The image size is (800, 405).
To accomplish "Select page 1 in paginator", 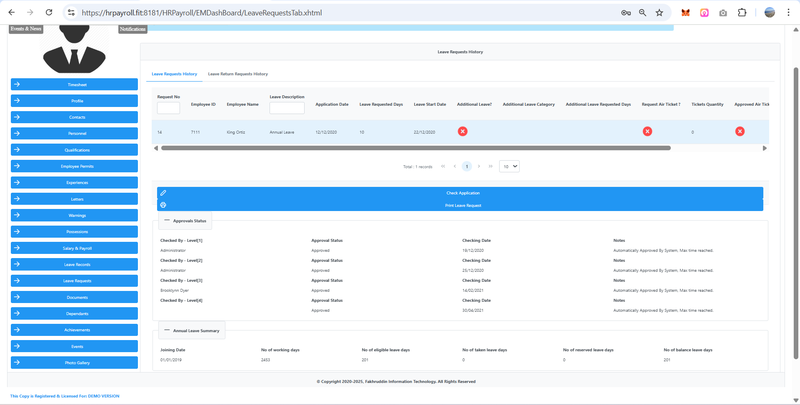I will tap(466, 166).
